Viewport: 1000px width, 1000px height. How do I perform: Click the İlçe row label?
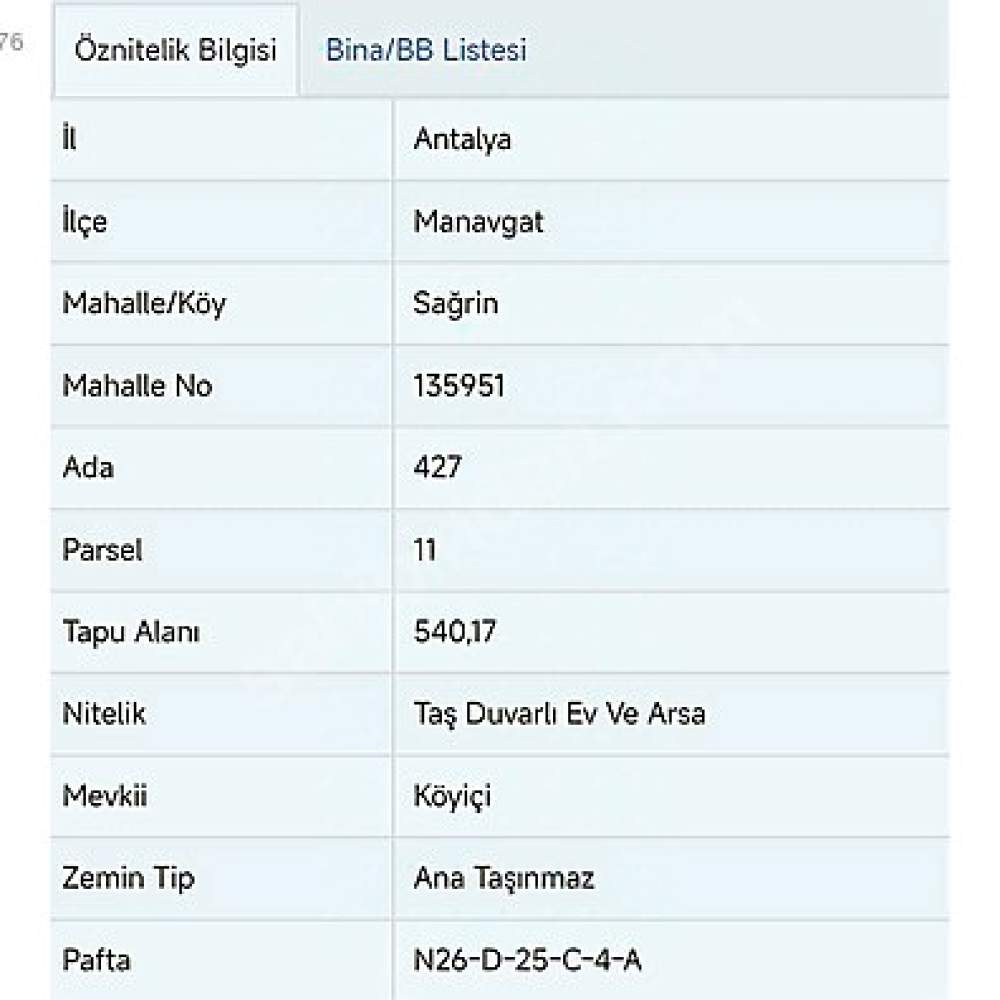click(84, 222)
